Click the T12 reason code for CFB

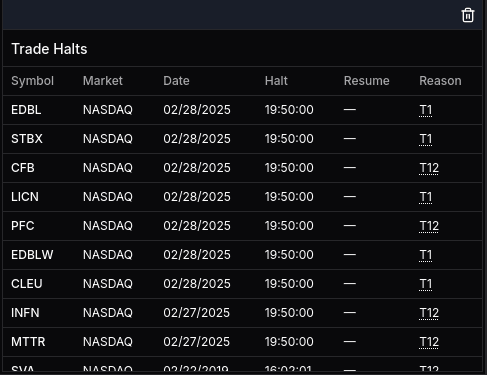(x=429, y=168)
